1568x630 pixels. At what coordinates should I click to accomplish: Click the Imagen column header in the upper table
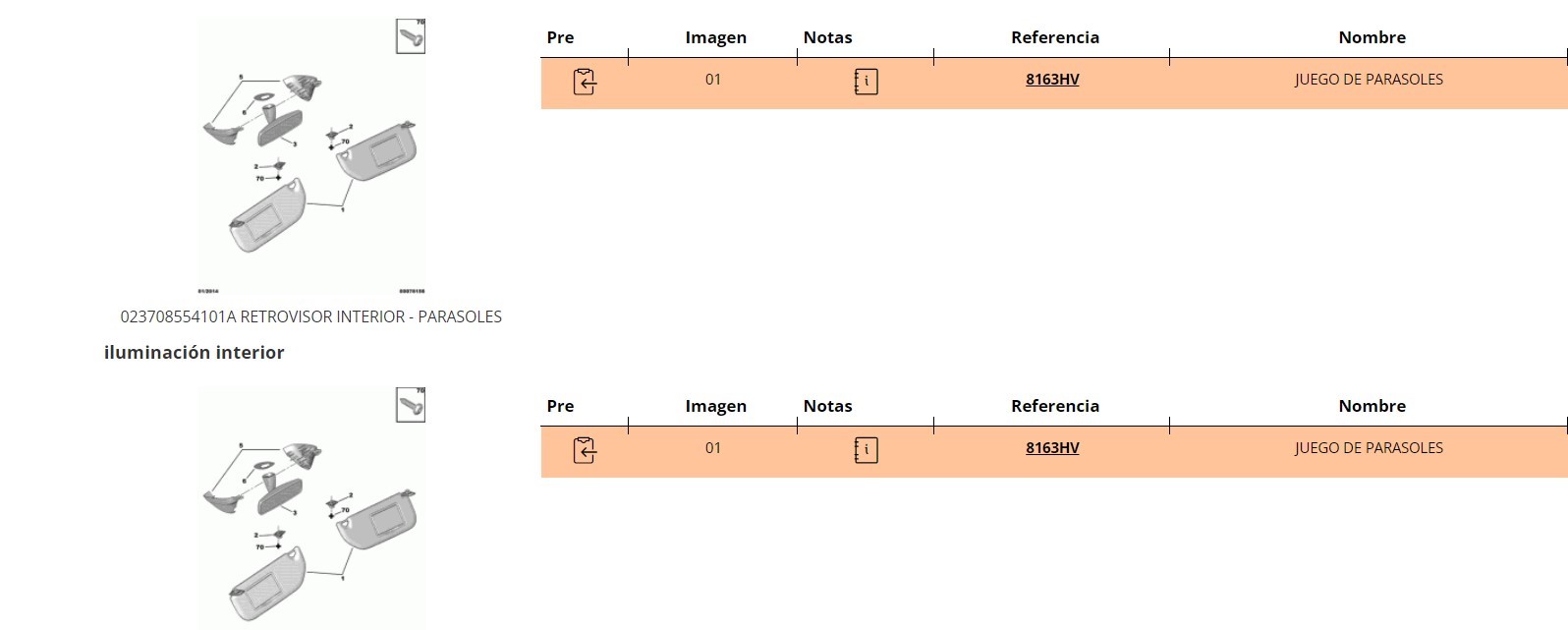point(715,37)
